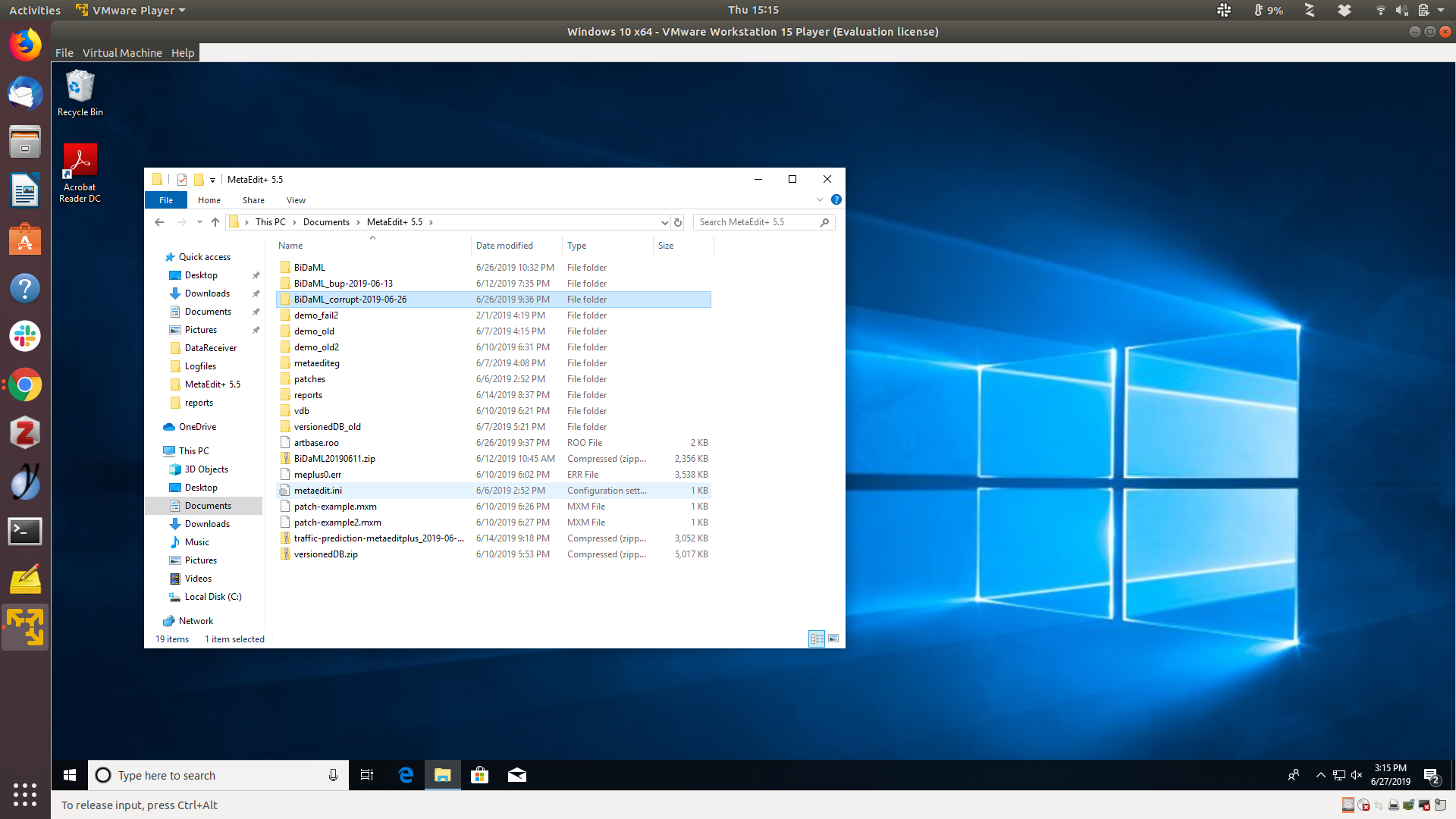Switch to large icons view in status bar
Image resolution: width=1456 pixels, height=819 pixels.
(x=833, y=639)
